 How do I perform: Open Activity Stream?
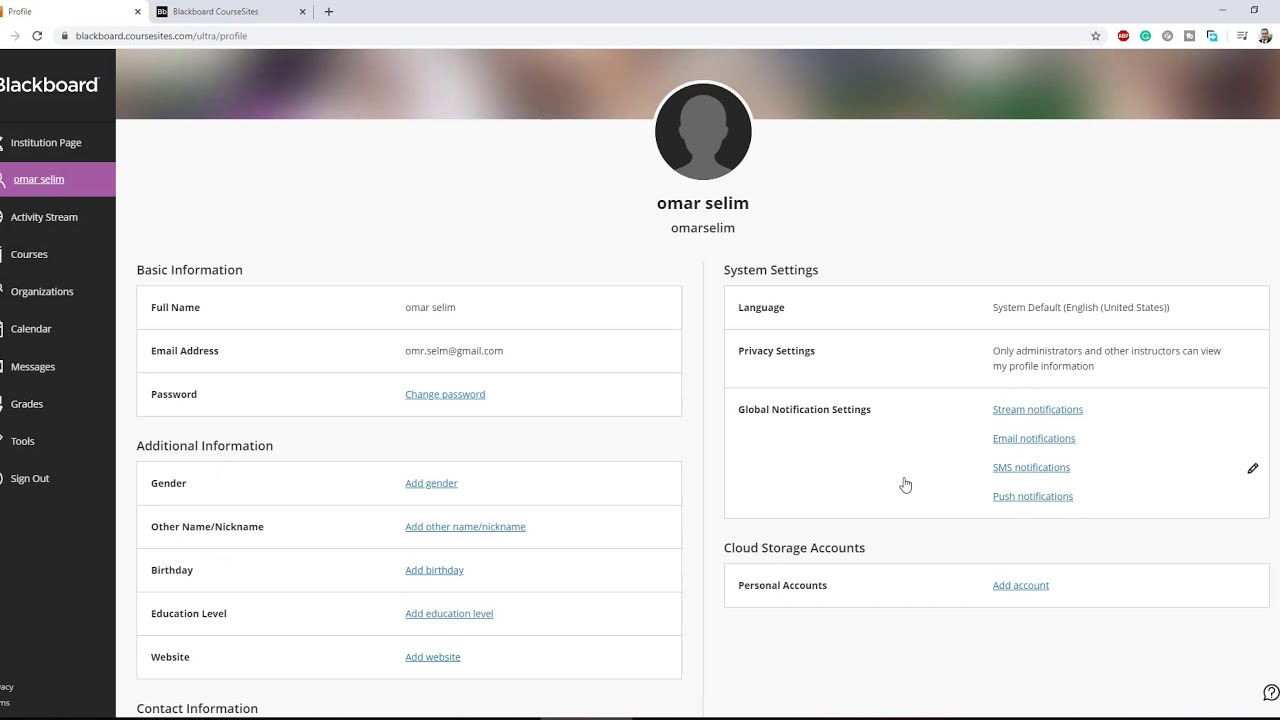tap(44, 217)
